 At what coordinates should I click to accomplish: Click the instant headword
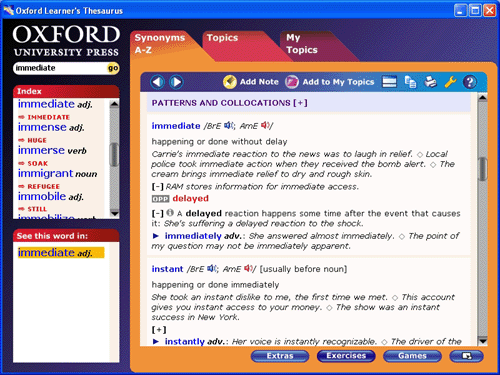(x=167, y=269)
